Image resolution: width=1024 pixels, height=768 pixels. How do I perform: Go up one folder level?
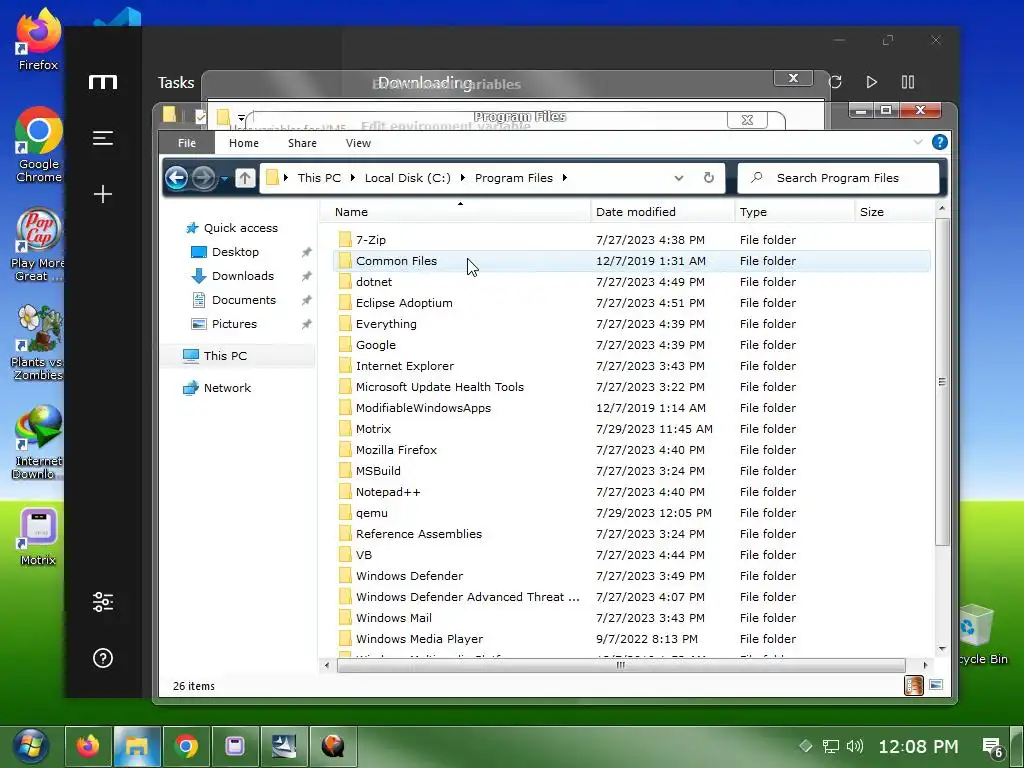(245, 178)
